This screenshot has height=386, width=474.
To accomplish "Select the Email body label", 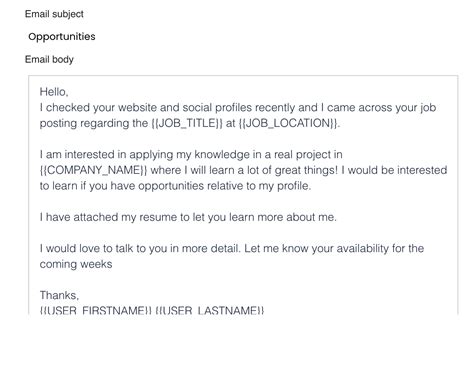I will [x=49, y=59].
